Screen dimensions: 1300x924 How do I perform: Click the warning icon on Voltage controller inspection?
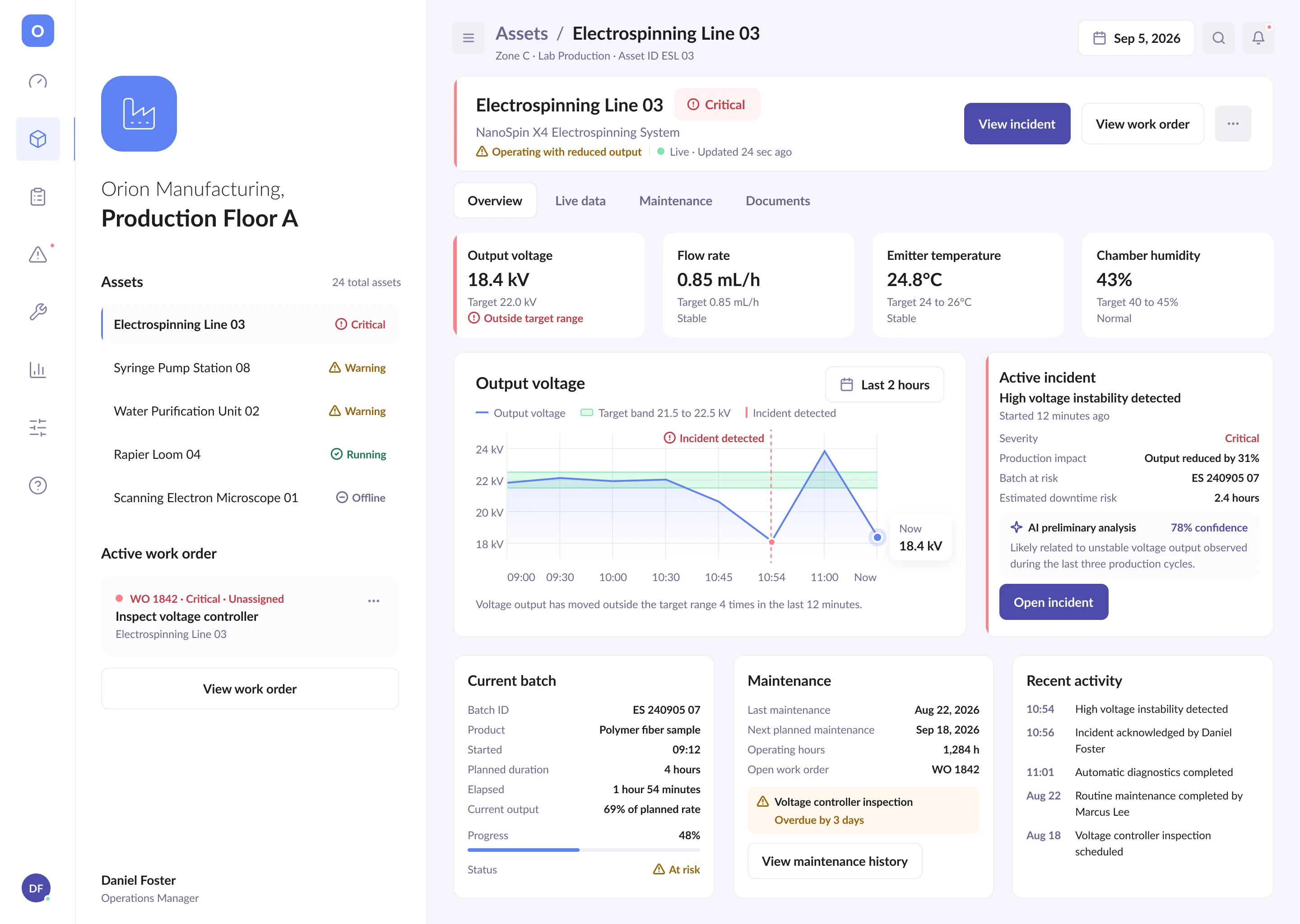point(763,802)
